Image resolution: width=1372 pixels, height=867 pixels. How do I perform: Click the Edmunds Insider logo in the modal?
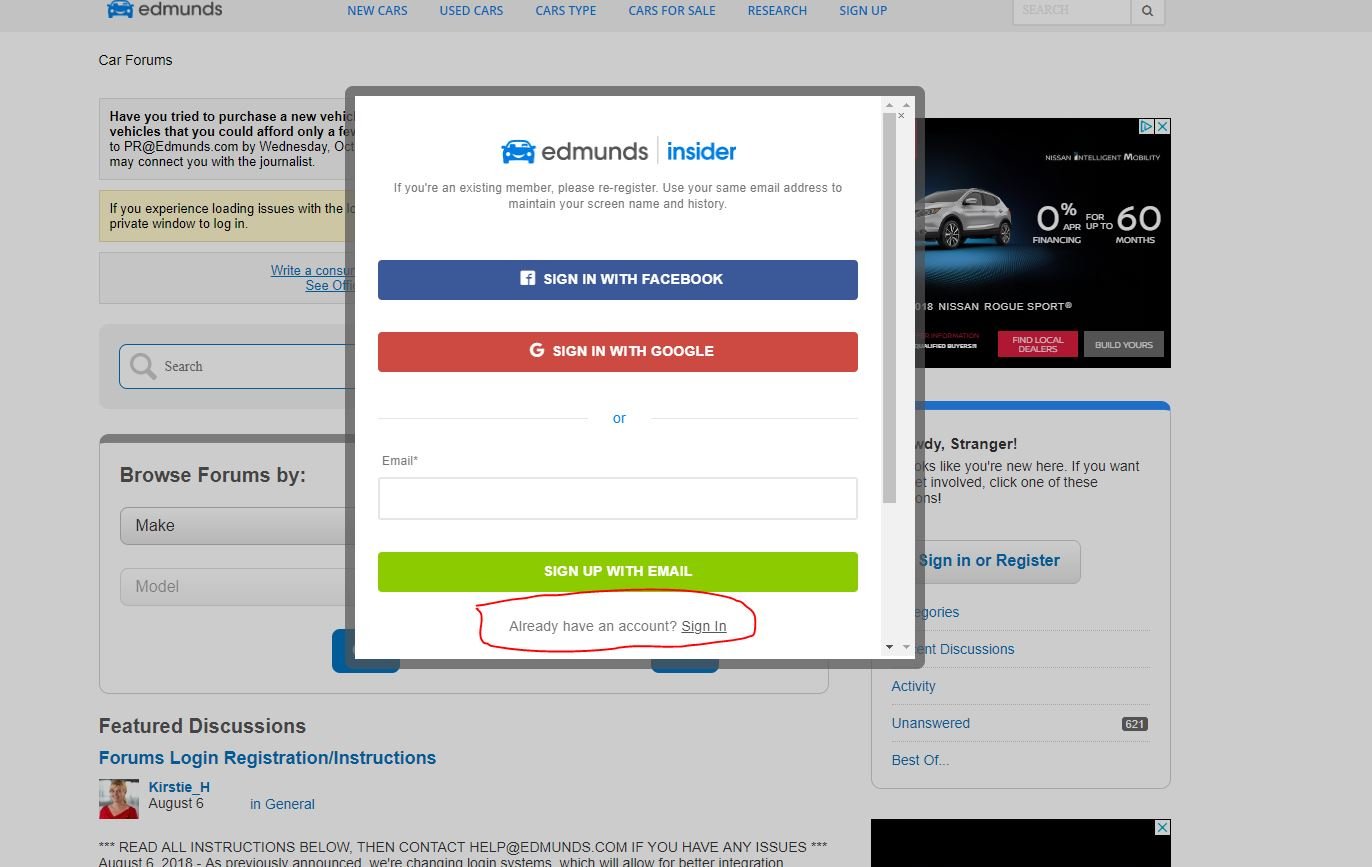618,152
